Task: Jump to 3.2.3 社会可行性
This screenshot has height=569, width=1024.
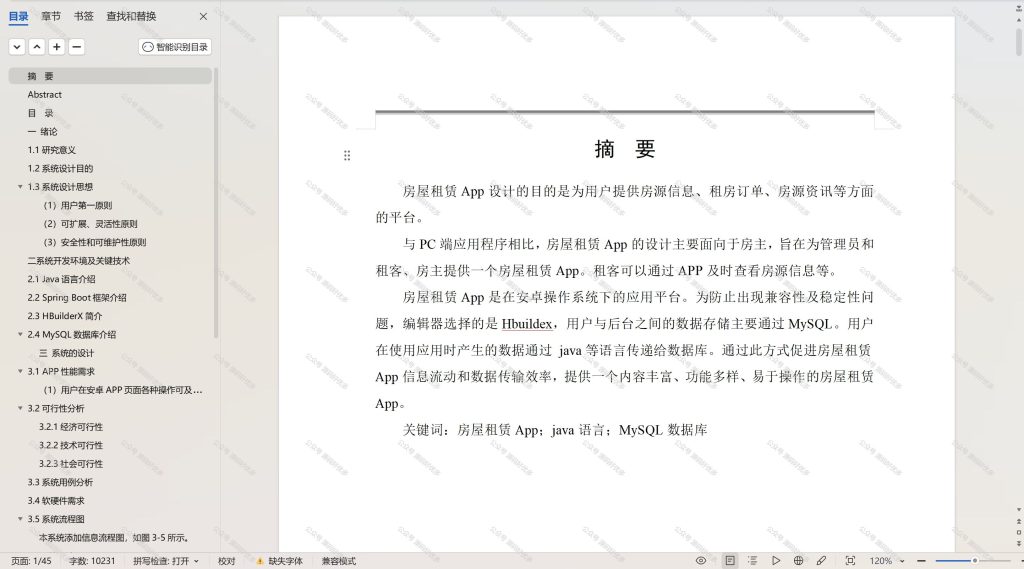Action: pyautogui.click(x=71, y=464)
